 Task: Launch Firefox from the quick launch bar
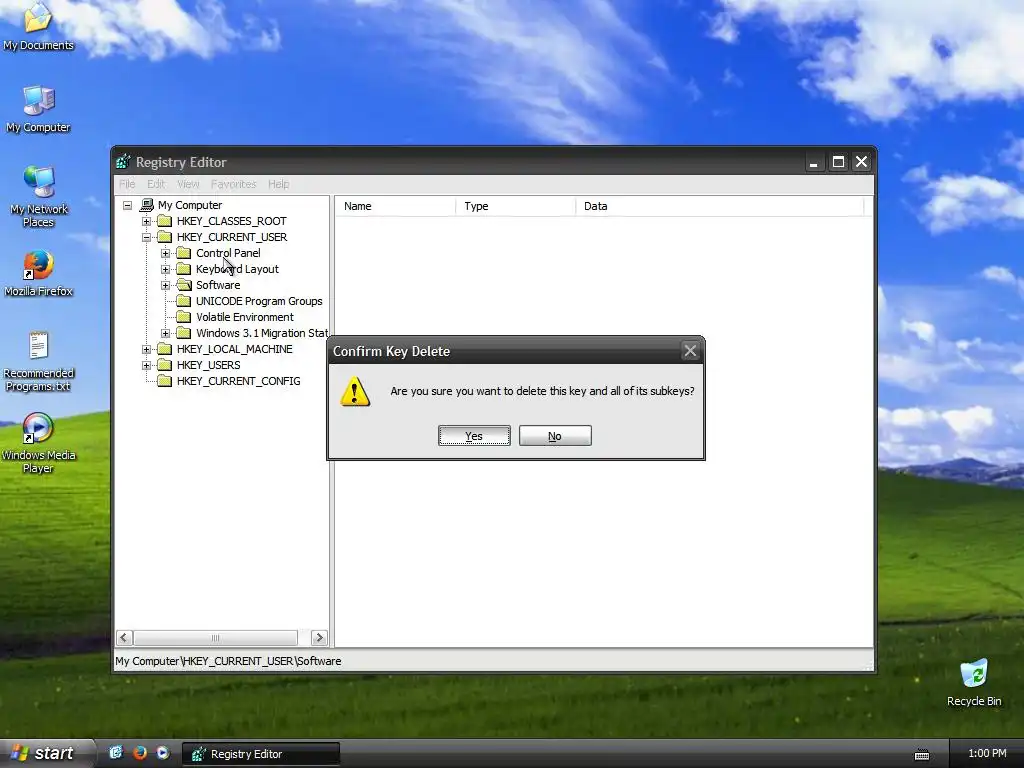pyautogui.click(x=139, y=753)
